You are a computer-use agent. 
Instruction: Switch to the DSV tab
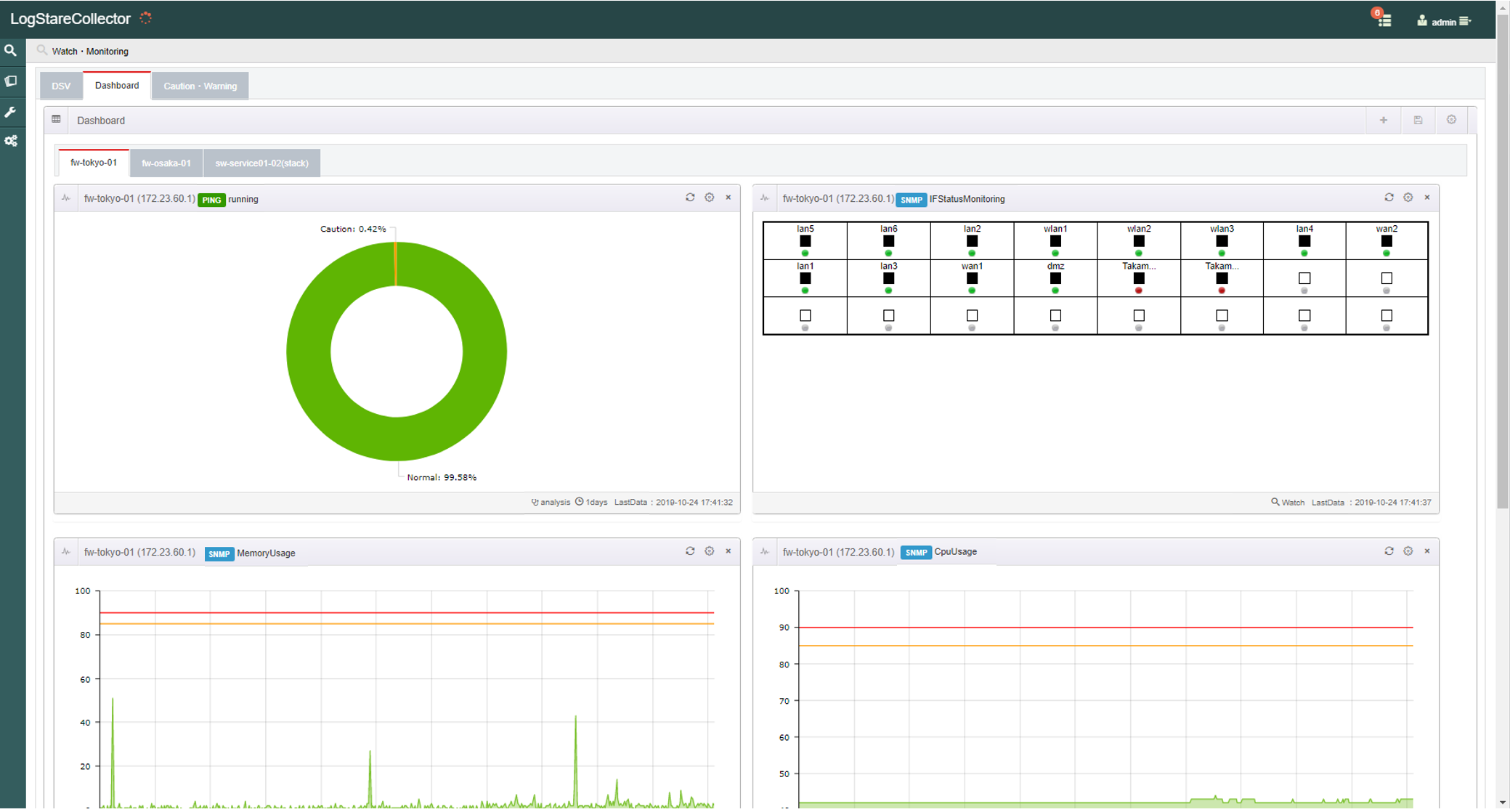pos(61,86)
